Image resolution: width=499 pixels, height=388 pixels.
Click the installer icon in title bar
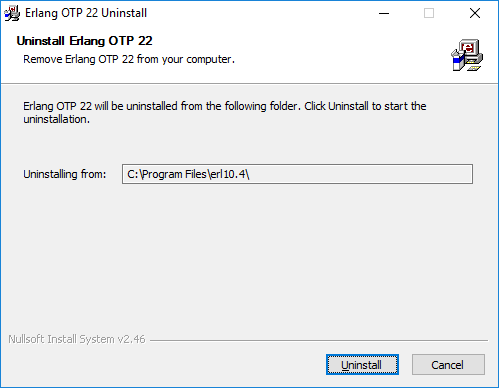click(x=12, y=13)
